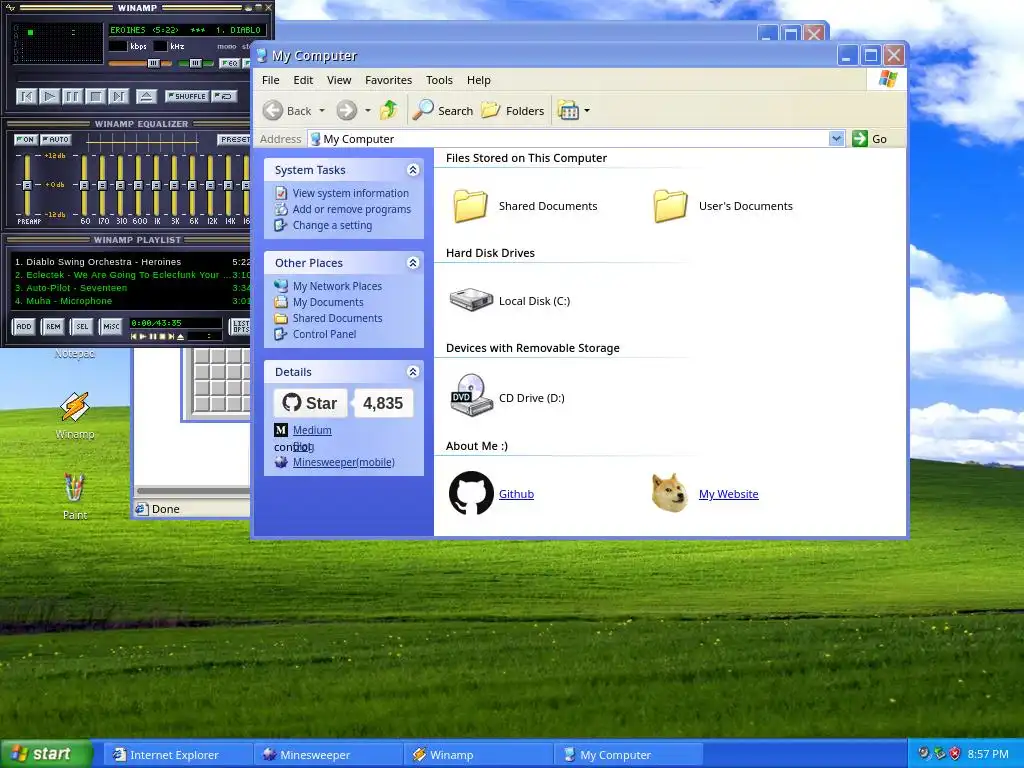The height and width of the screenshot is (768, 1024).
Task: Toggle the Folders toolbar button
Action: (513, 110)
